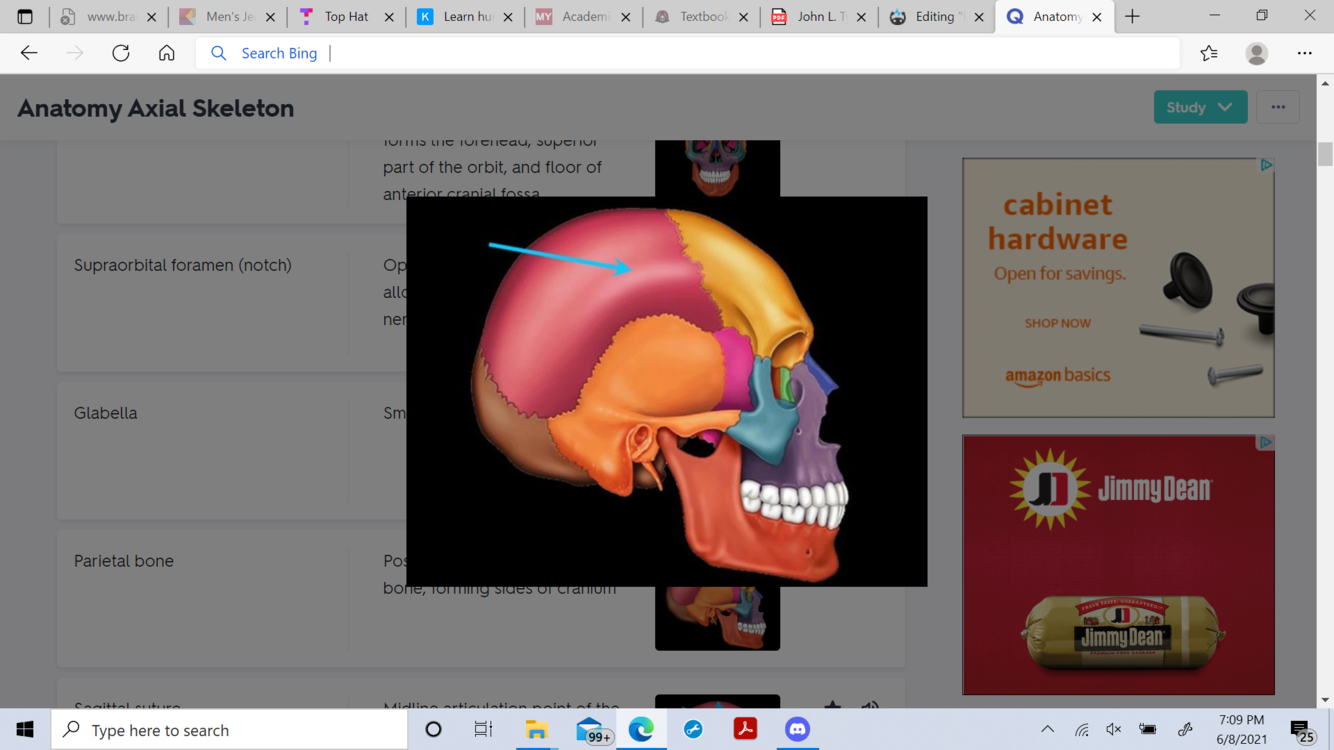
Task: Expand the Study dropdown button
Action: (x=1200, y=107)
